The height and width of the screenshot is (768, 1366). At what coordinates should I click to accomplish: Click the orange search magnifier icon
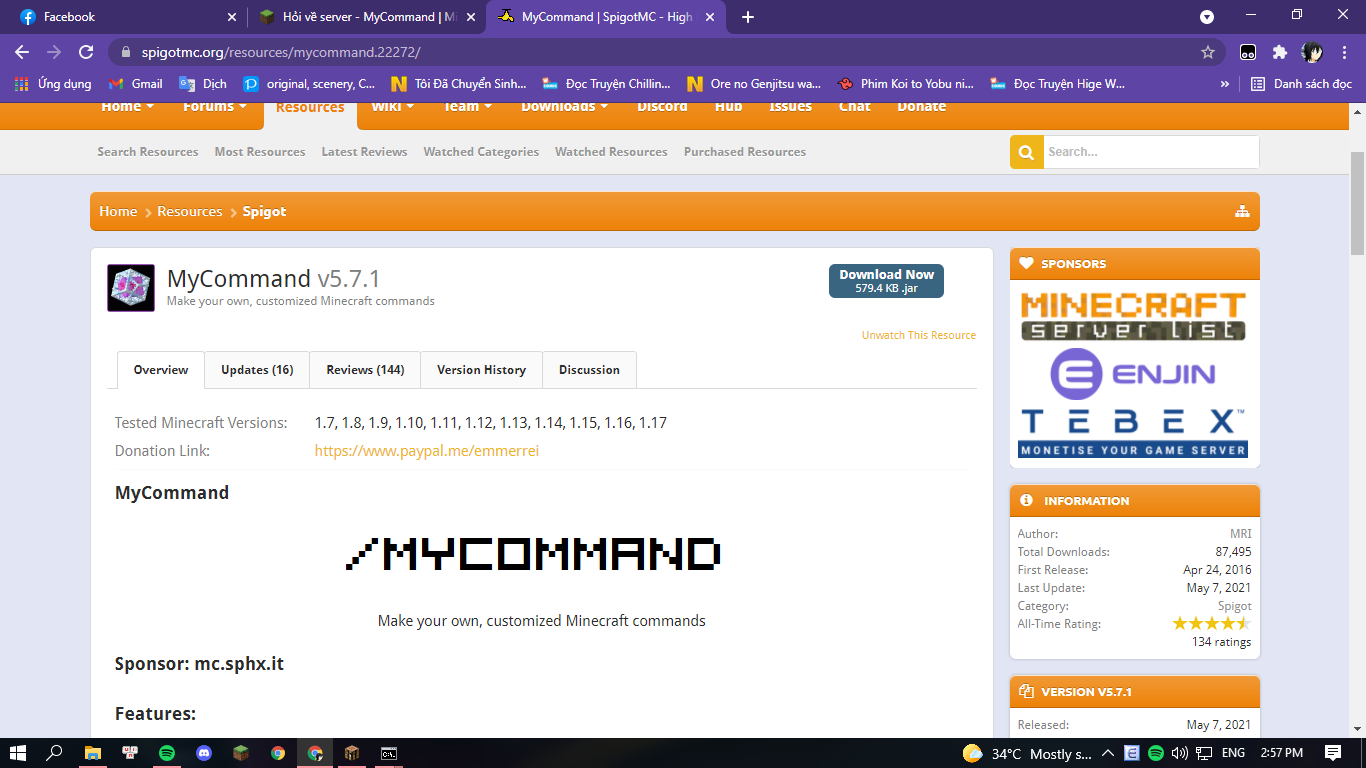(x=1026, y=152)
